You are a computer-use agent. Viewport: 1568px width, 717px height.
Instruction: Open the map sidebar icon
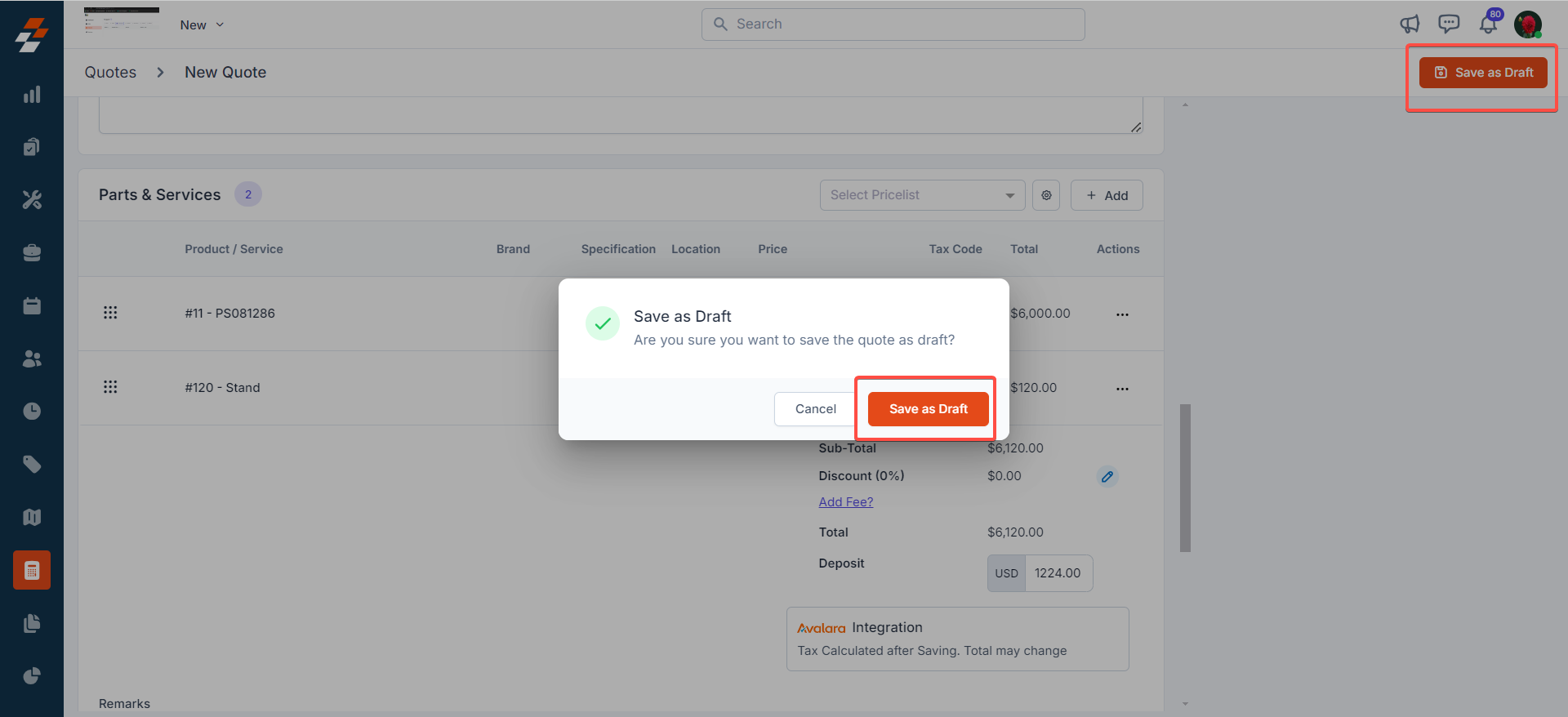click(x=32, y=517)
